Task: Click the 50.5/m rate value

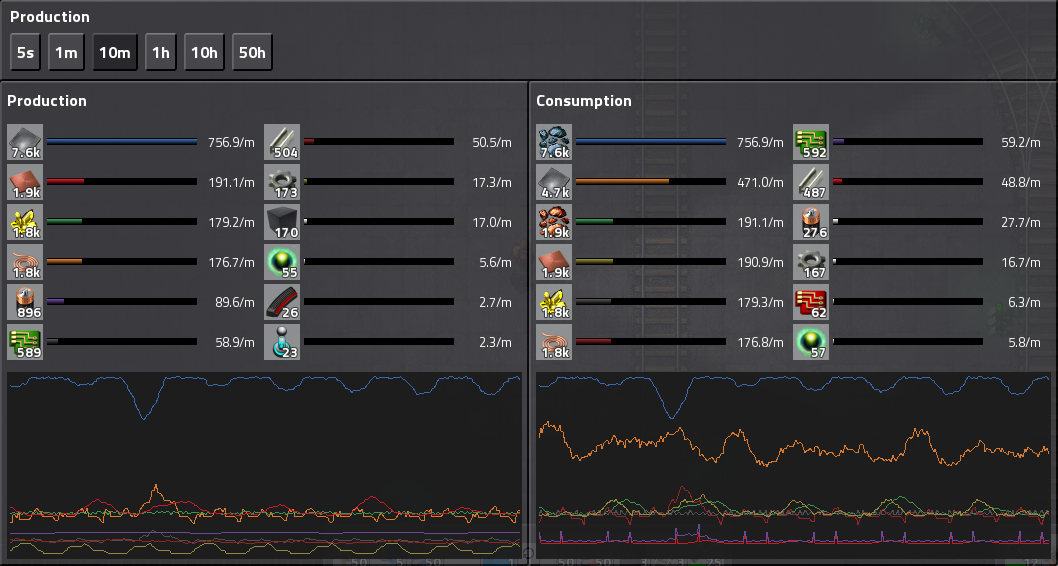Action: pos(492,142)
